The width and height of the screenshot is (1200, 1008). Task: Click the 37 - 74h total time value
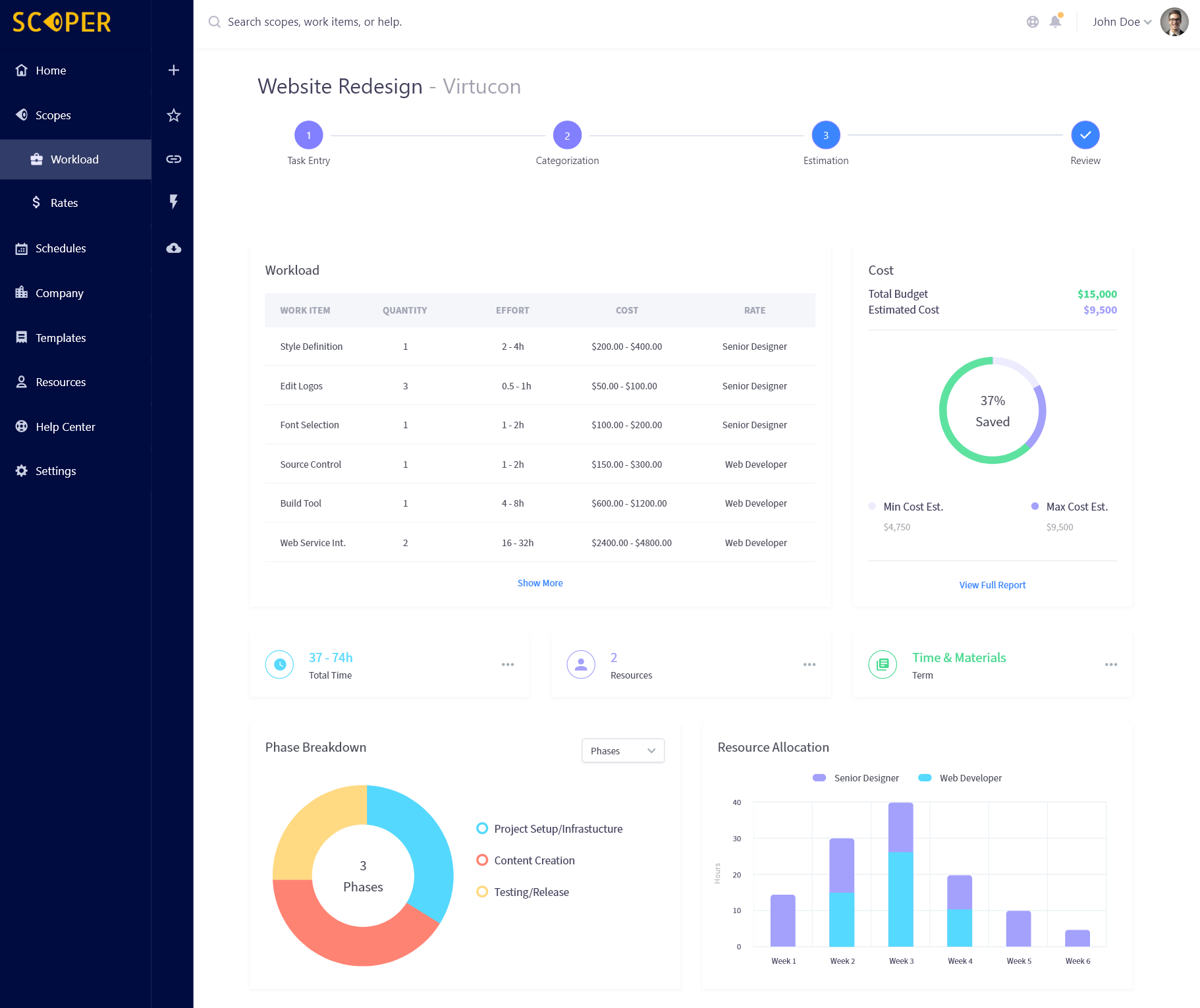click(x=331, y=658)
